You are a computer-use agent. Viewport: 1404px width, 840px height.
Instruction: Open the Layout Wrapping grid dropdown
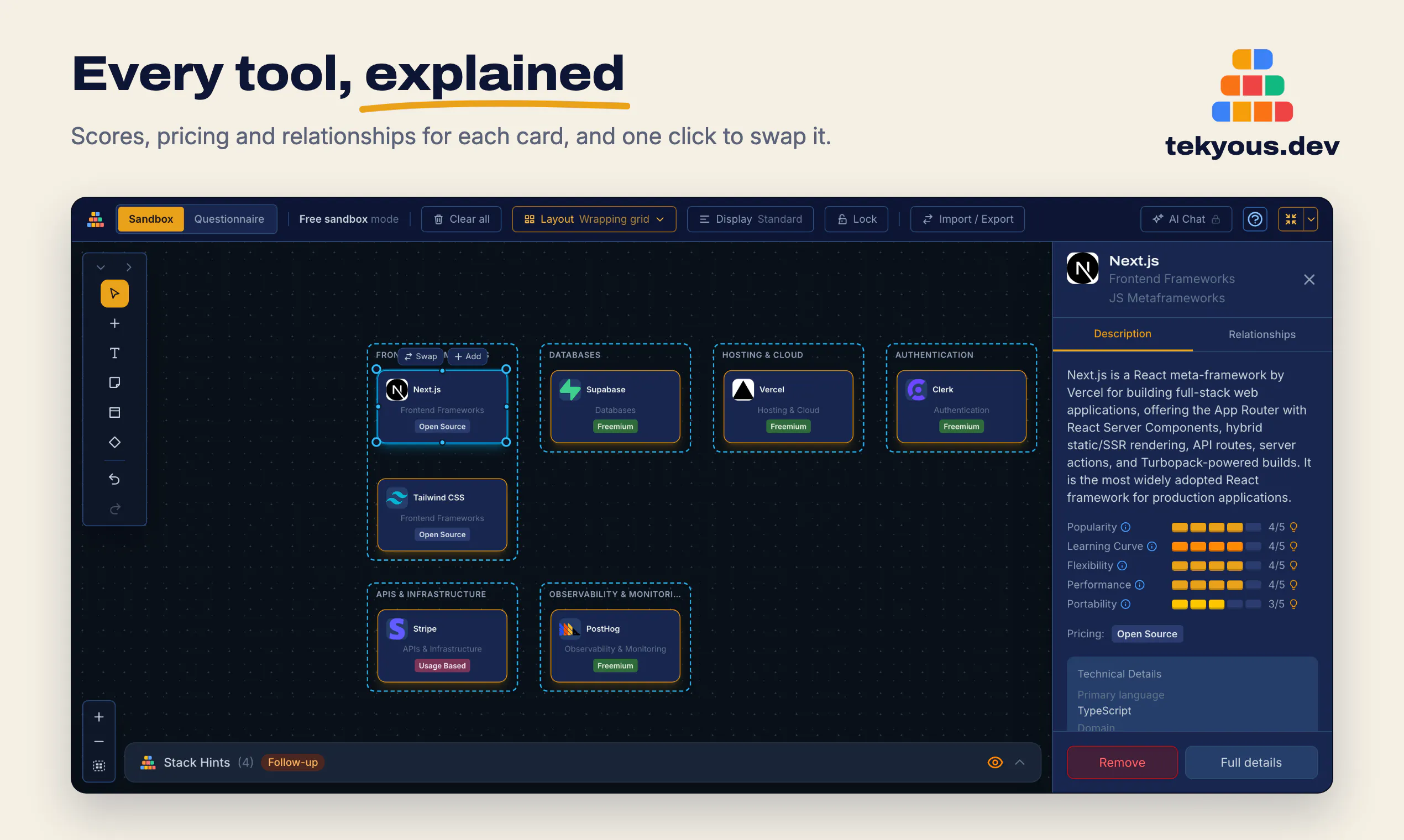(x=594, y=219)
